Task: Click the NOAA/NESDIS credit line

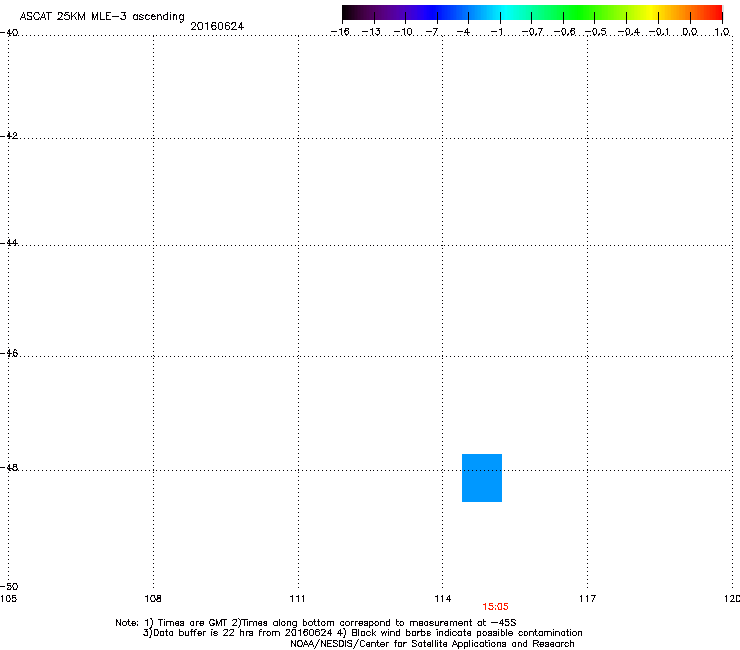Action: [432, 644]
